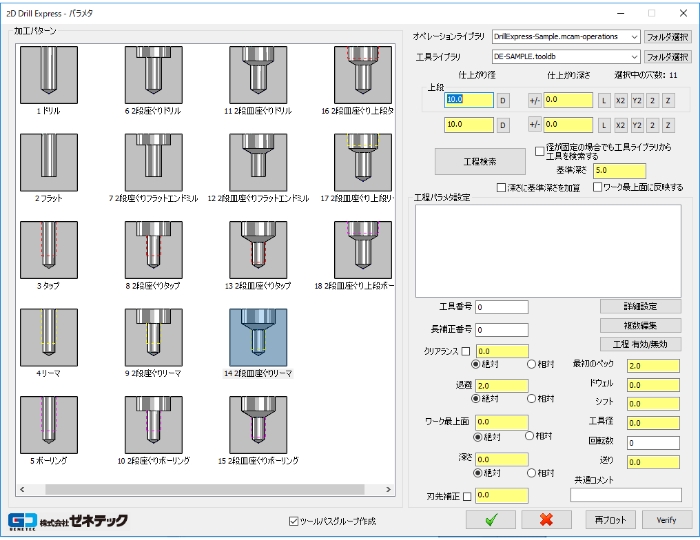Select 相対 radio for 深さ
The height and width of the screenshot is (540, 700).
[x=531, y=473]
